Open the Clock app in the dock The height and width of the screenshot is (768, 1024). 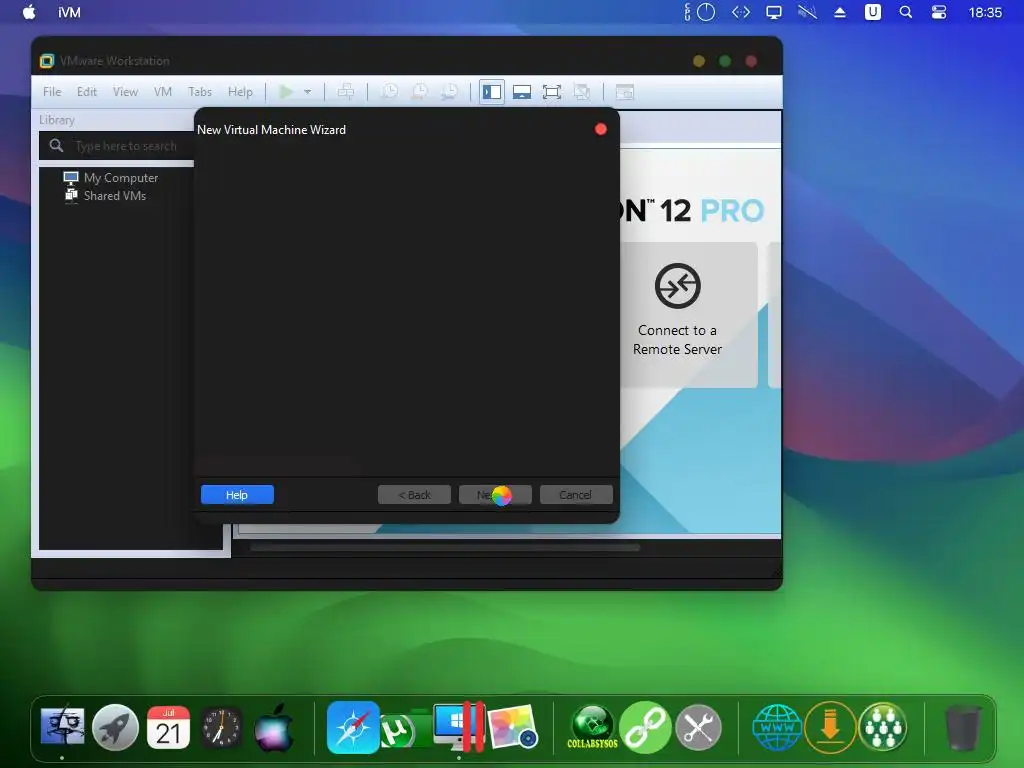coord(221,727)
